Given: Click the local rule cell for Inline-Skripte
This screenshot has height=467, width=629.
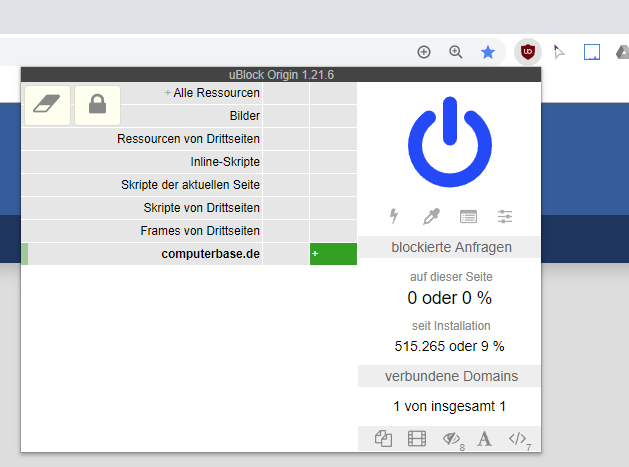Looking at the screenshot, I should pos(333,162).
